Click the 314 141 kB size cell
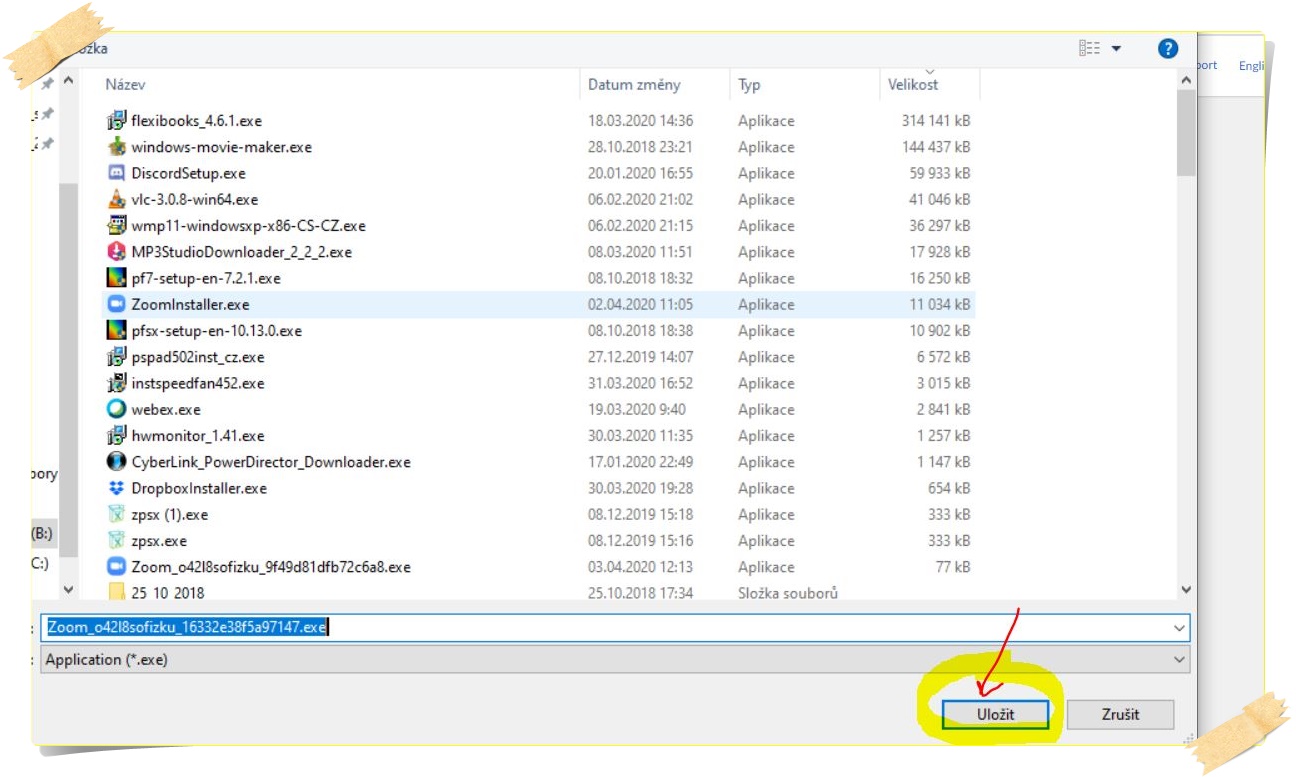 click(x=936, y=121)
